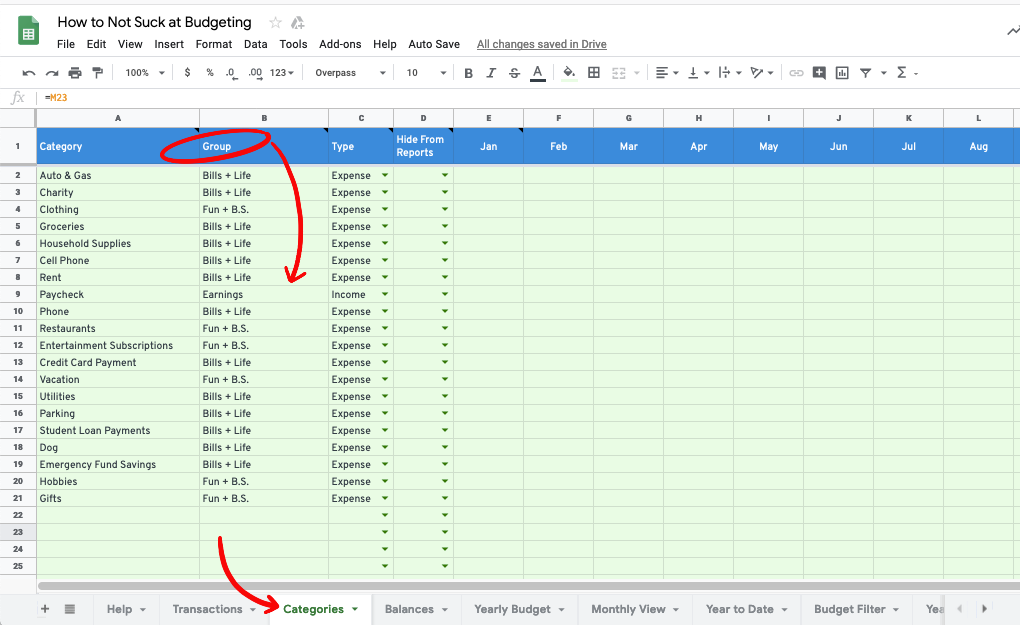Image resolution: width=1020 pixels, height=625 pixels.
Task: Open Hide From Reports dropdown for Charity row
Action: pos(445,193)
